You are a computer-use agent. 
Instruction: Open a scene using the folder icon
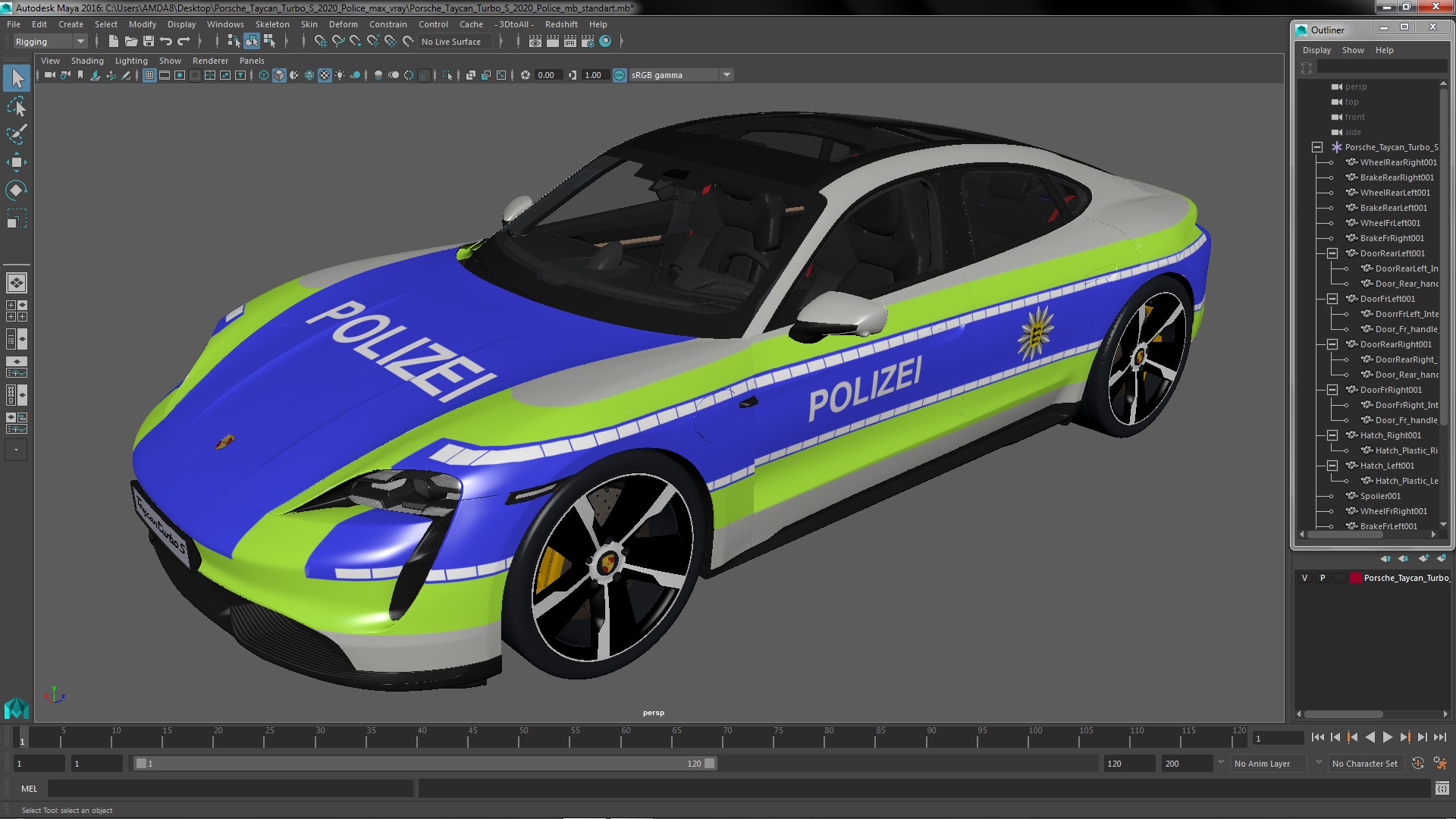(130, 42)
